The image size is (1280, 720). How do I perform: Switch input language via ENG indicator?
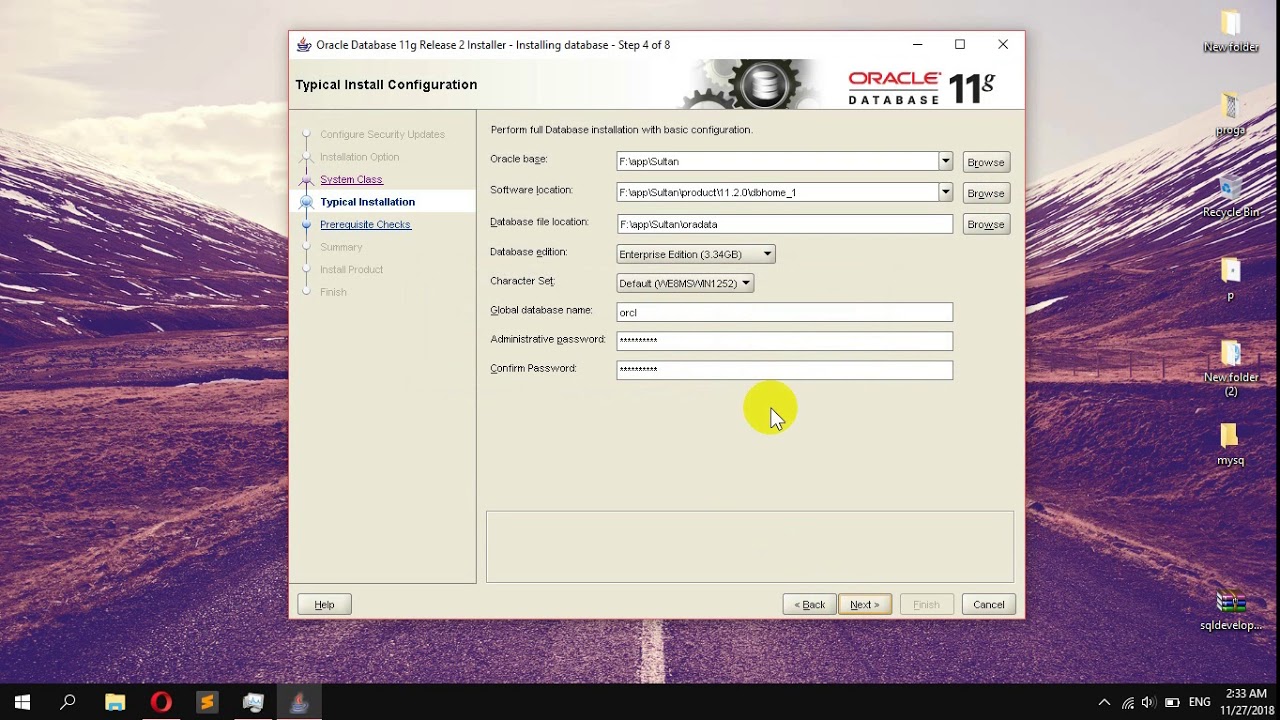1200,702
